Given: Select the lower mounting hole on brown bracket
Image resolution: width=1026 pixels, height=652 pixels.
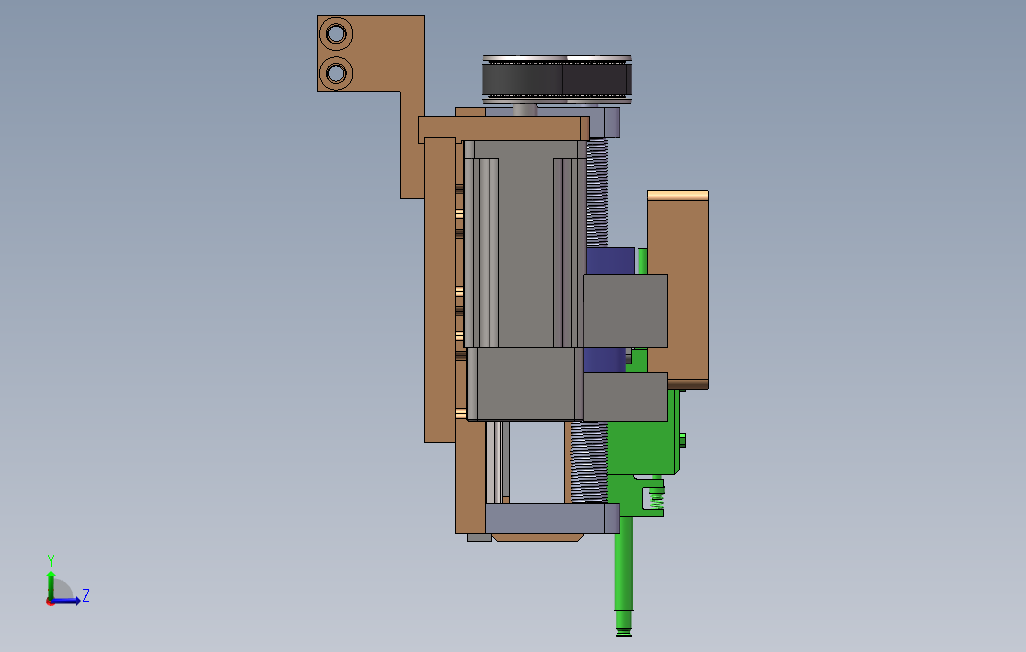Looking at the screenshot, I should pyautogui.click(x=336, y=73).
